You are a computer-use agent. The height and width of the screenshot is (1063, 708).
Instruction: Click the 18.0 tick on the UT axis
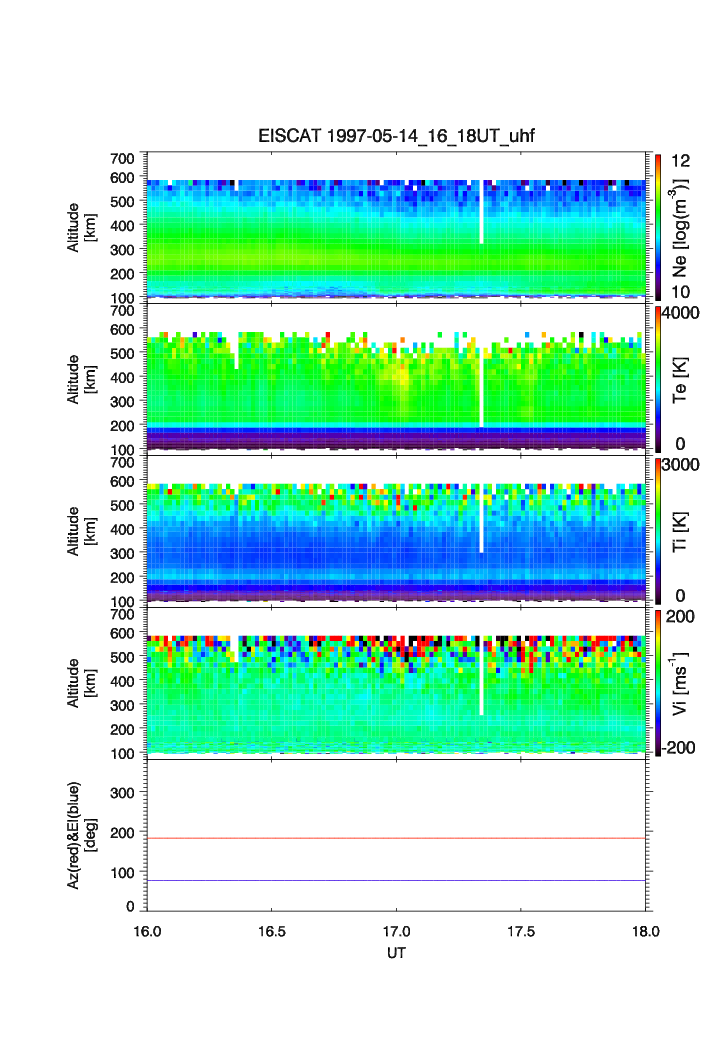(646, 931)
